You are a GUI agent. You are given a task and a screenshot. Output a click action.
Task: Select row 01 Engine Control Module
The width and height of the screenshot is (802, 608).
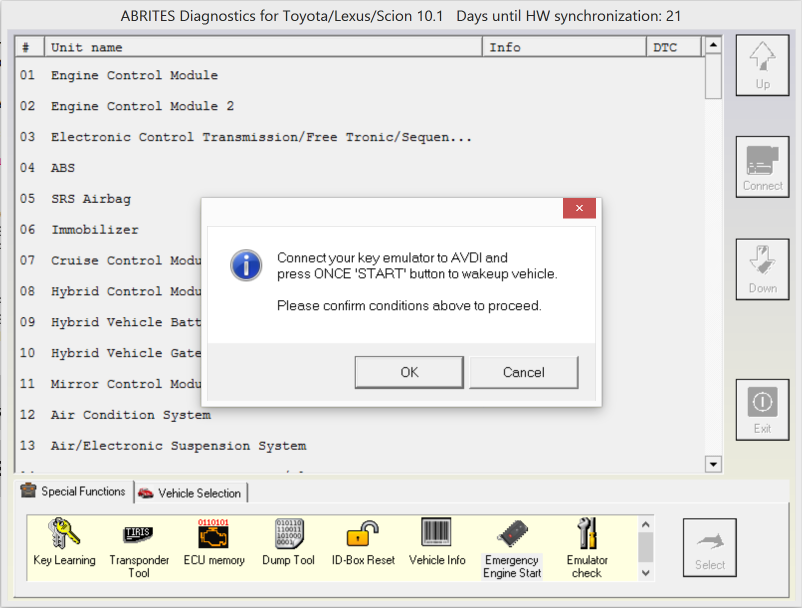(360, 75)
